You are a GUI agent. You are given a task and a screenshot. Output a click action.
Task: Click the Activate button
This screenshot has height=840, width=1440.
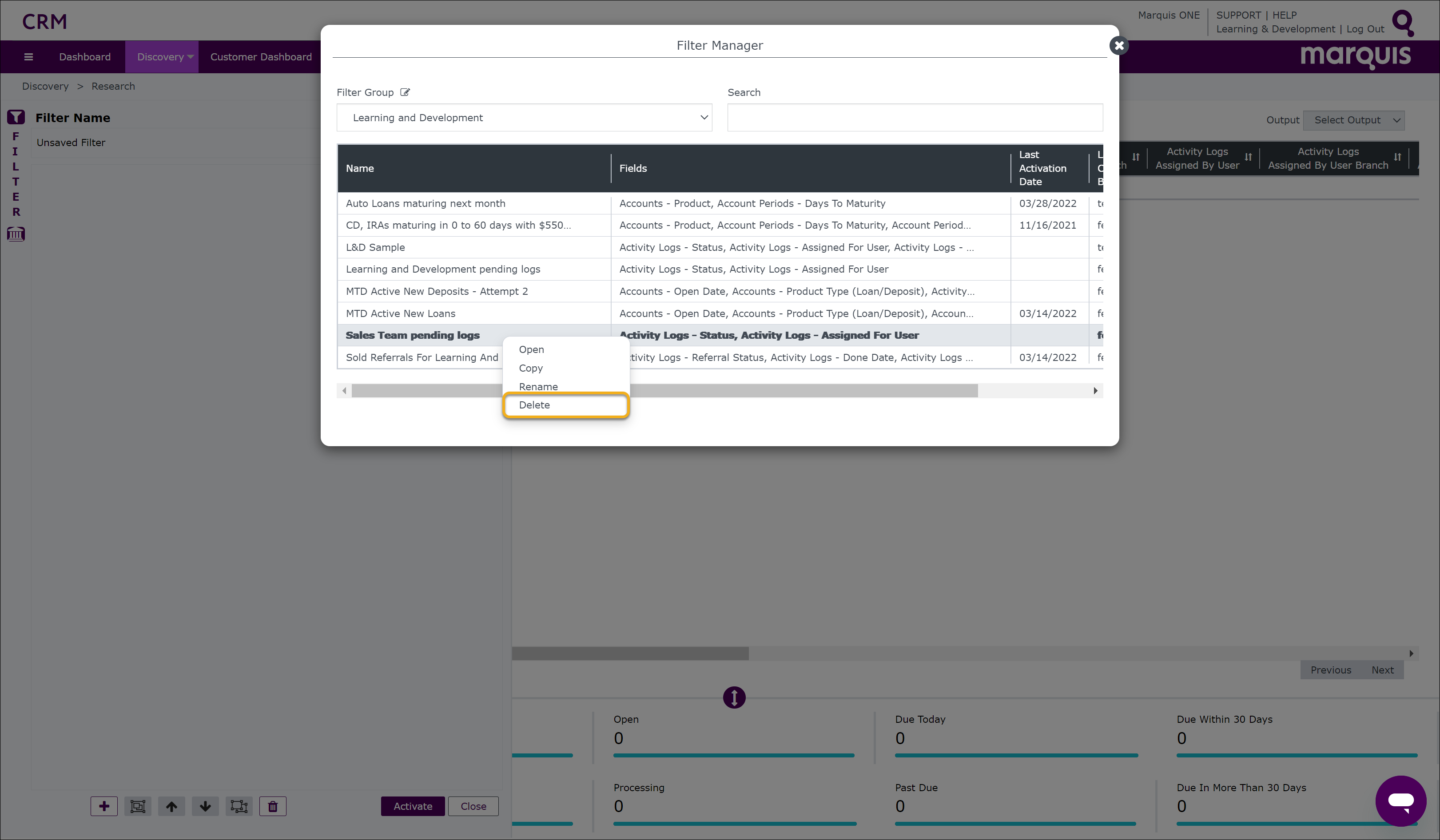pyautogui.click(x=413, y=806)
